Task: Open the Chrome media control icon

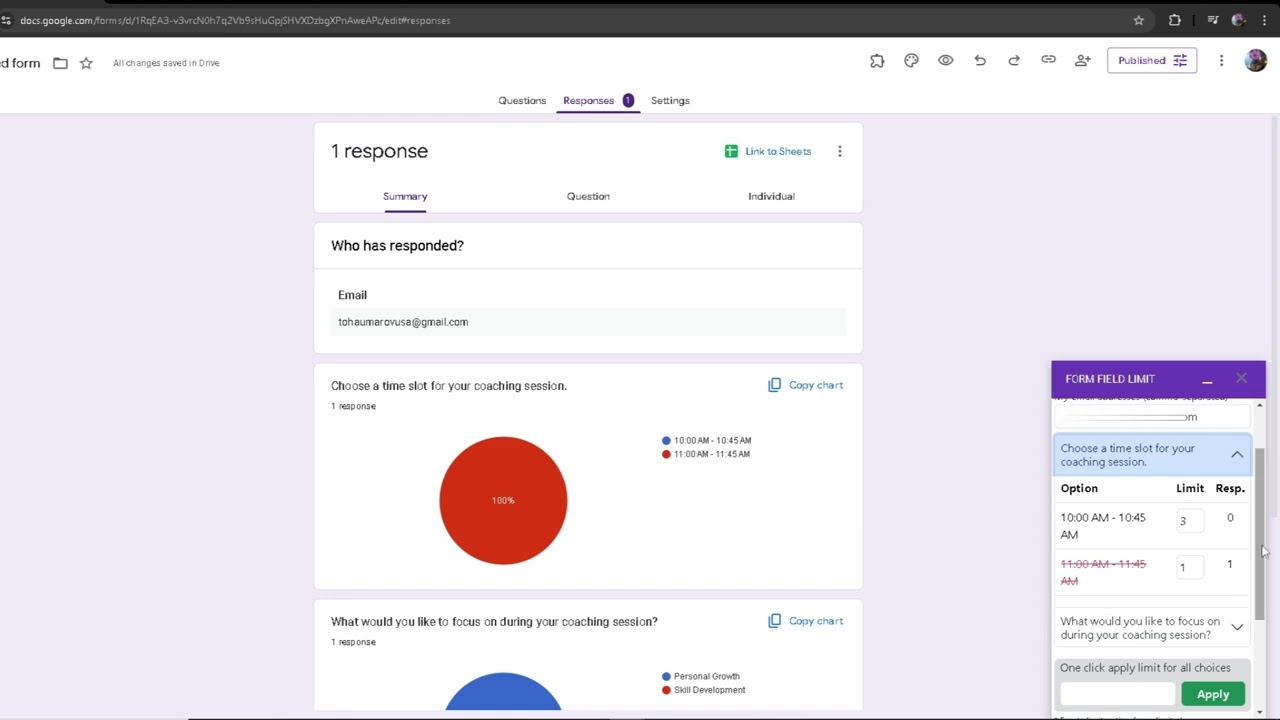Action: click(1212, 20)
